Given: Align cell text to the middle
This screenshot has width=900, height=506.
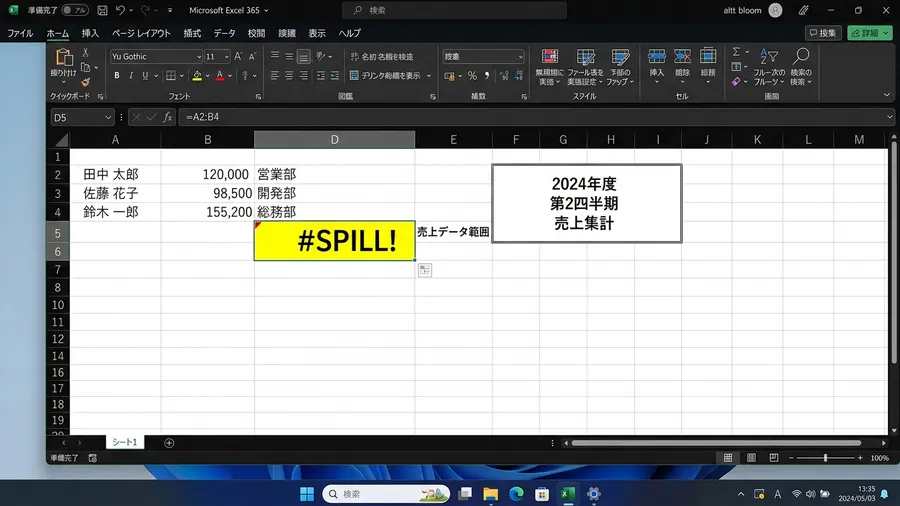Looking at the screenshot, I should pyautogui.click(x=289, y=56).
